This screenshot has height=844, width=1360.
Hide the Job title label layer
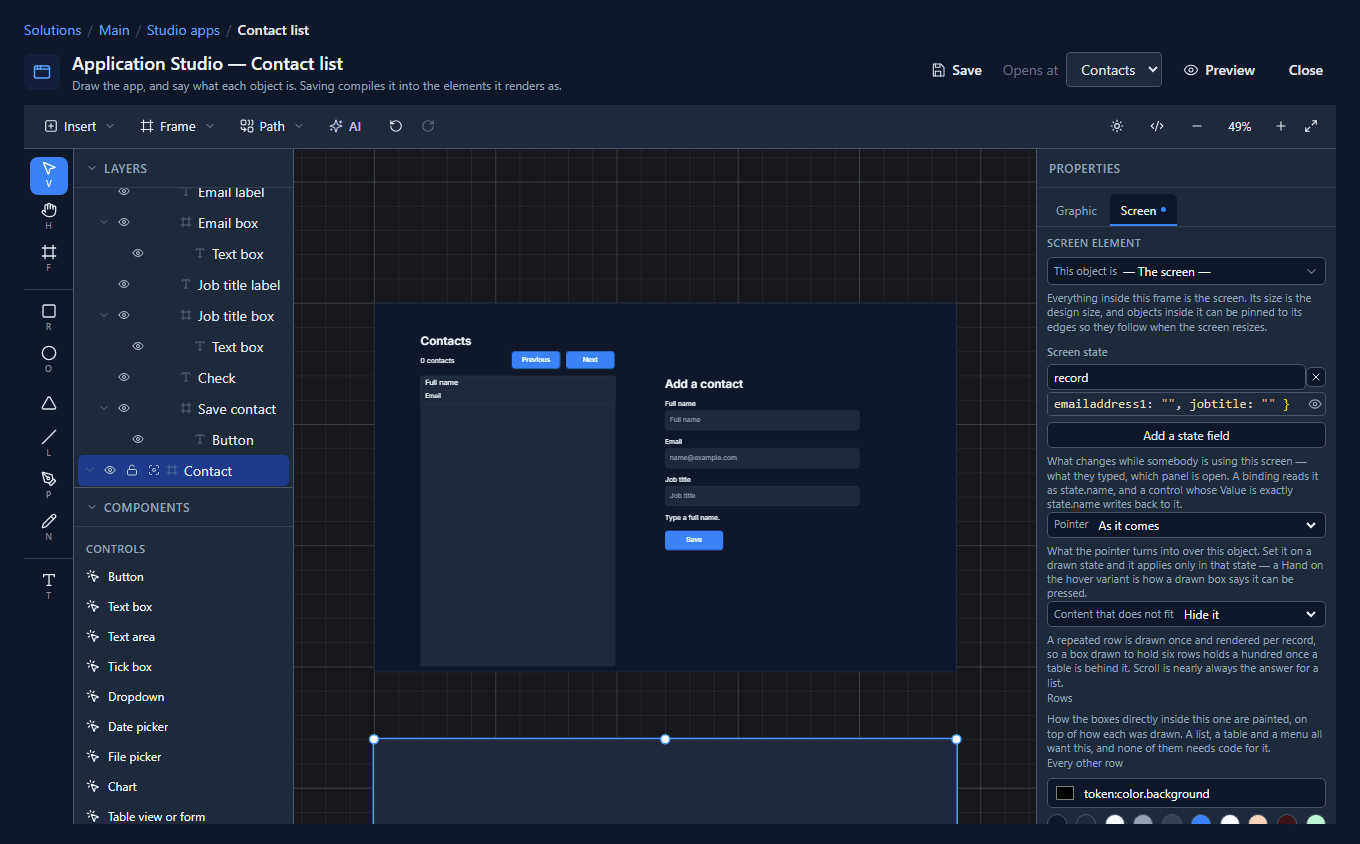[x=124, y=285]
